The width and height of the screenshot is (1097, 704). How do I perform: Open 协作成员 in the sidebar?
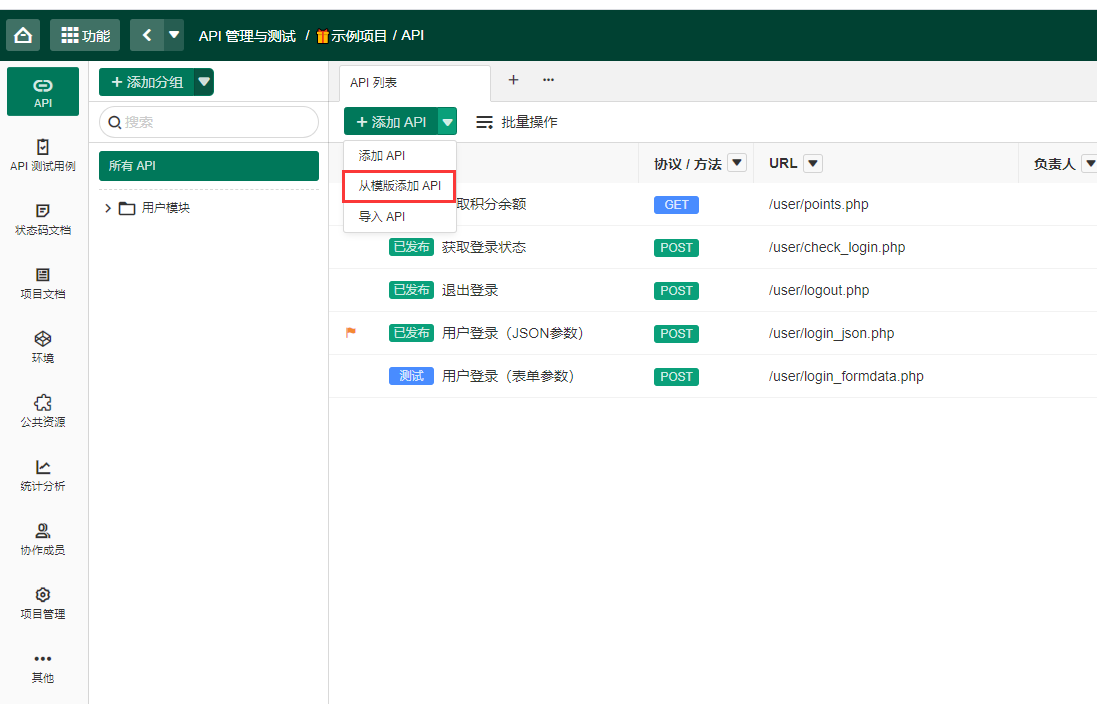[42, 539]
